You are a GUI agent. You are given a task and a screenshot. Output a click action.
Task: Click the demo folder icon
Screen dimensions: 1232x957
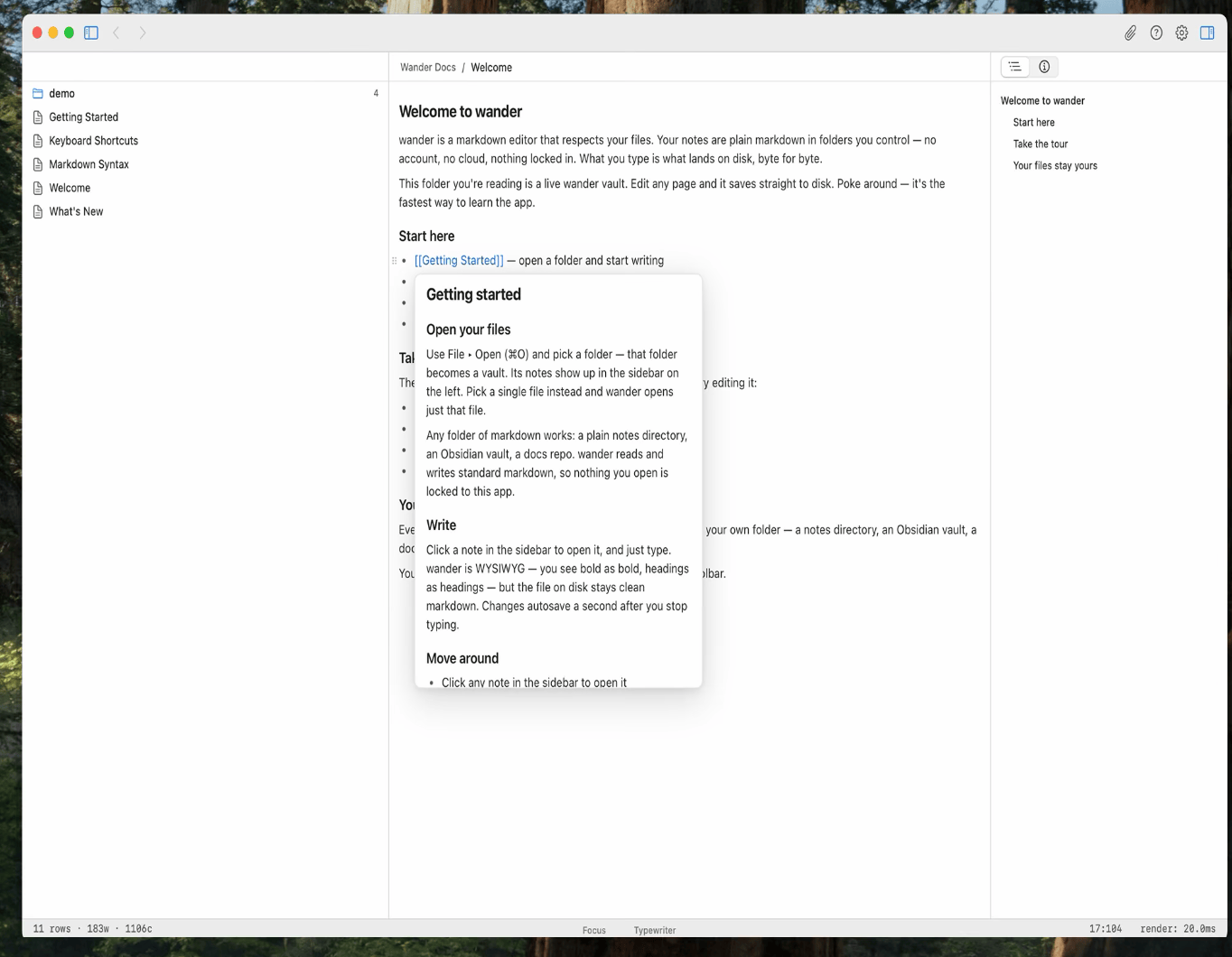(x=38, y=93)
